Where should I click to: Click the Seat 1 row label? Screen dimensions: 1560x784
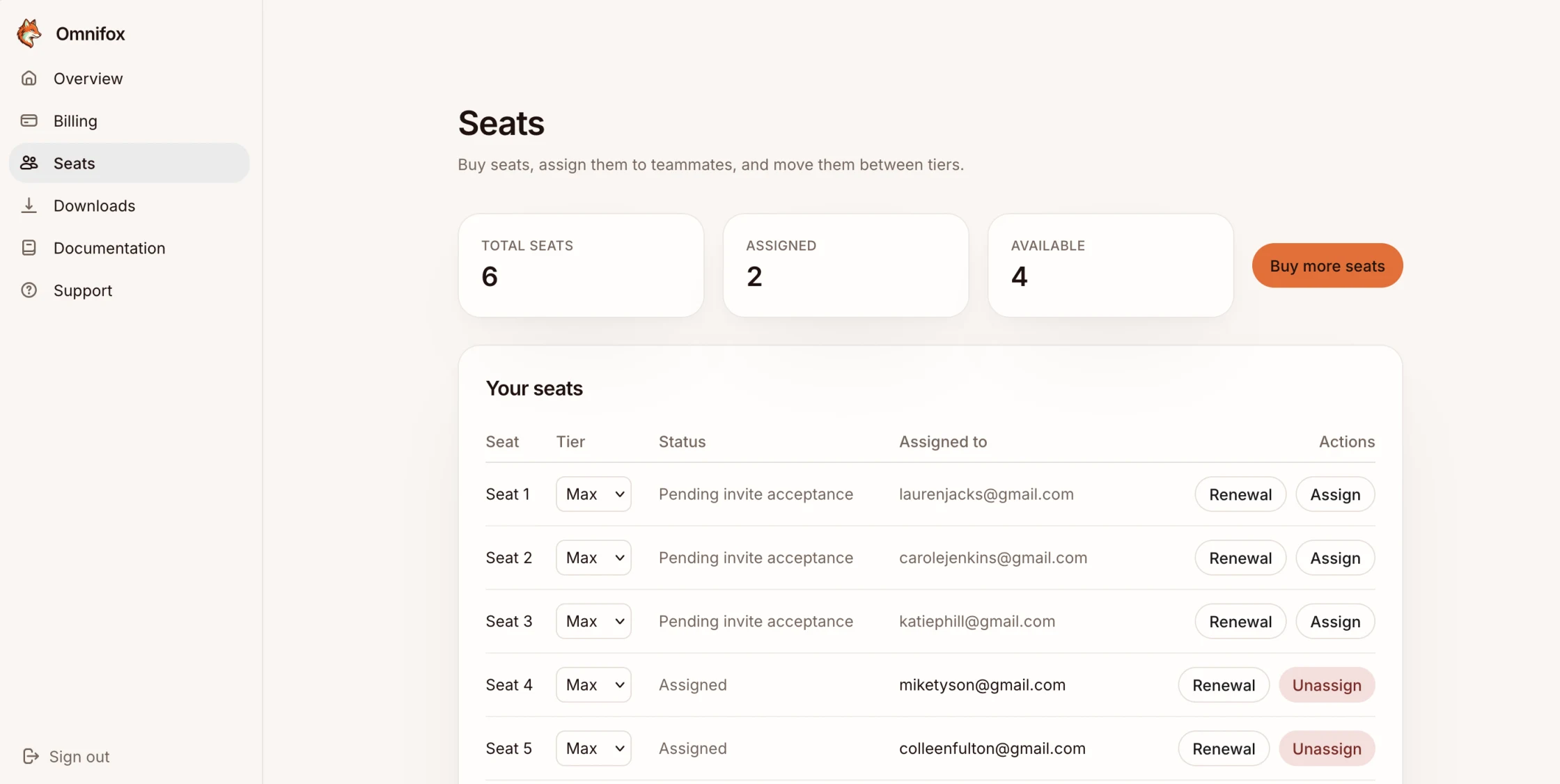pos(508,494)
